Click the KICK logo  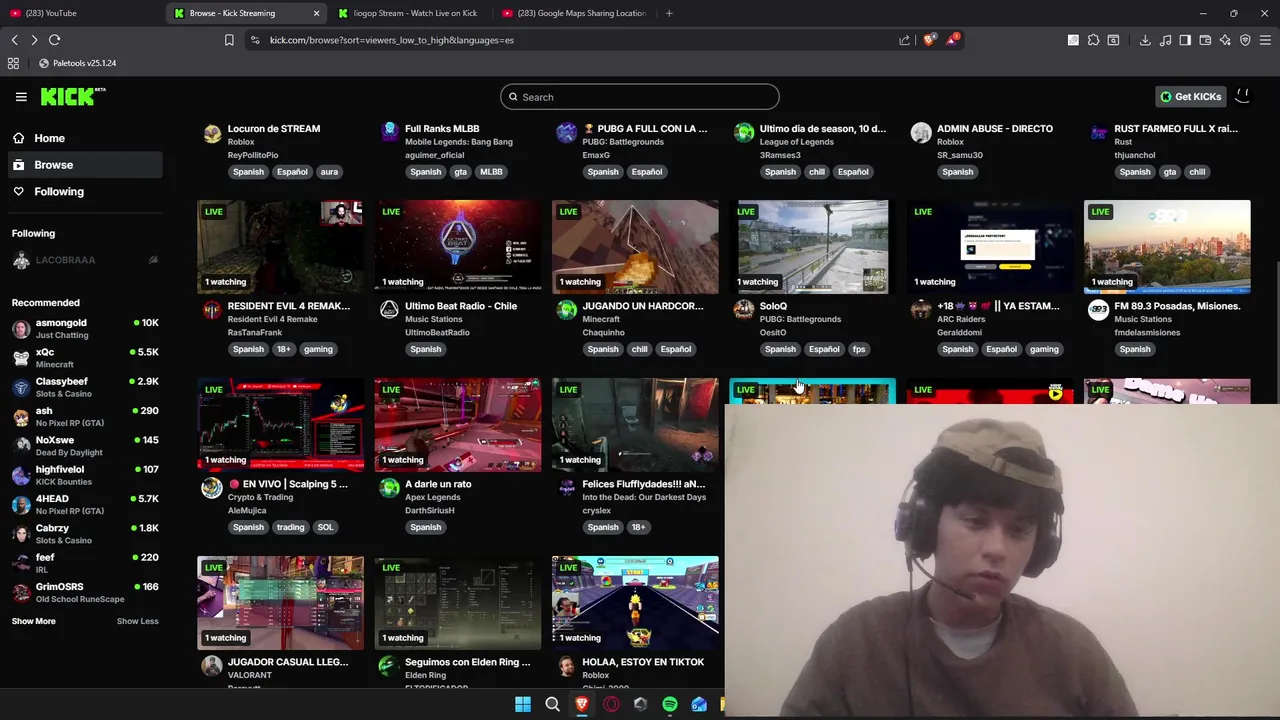pos(73,97)
